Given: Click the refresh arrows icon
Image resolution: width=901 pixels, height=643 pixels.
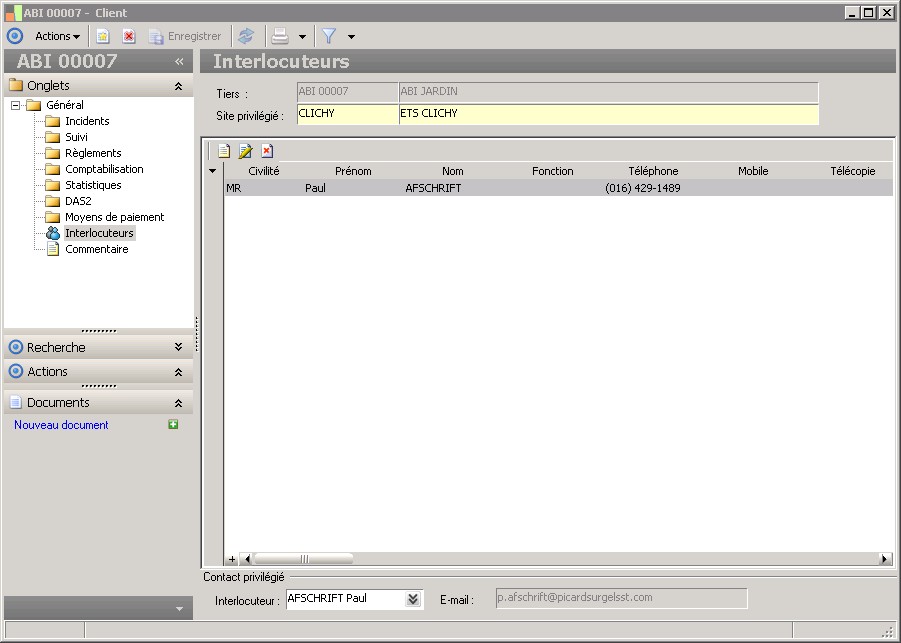Looking at the screenshot, I should tap(246, 36).
